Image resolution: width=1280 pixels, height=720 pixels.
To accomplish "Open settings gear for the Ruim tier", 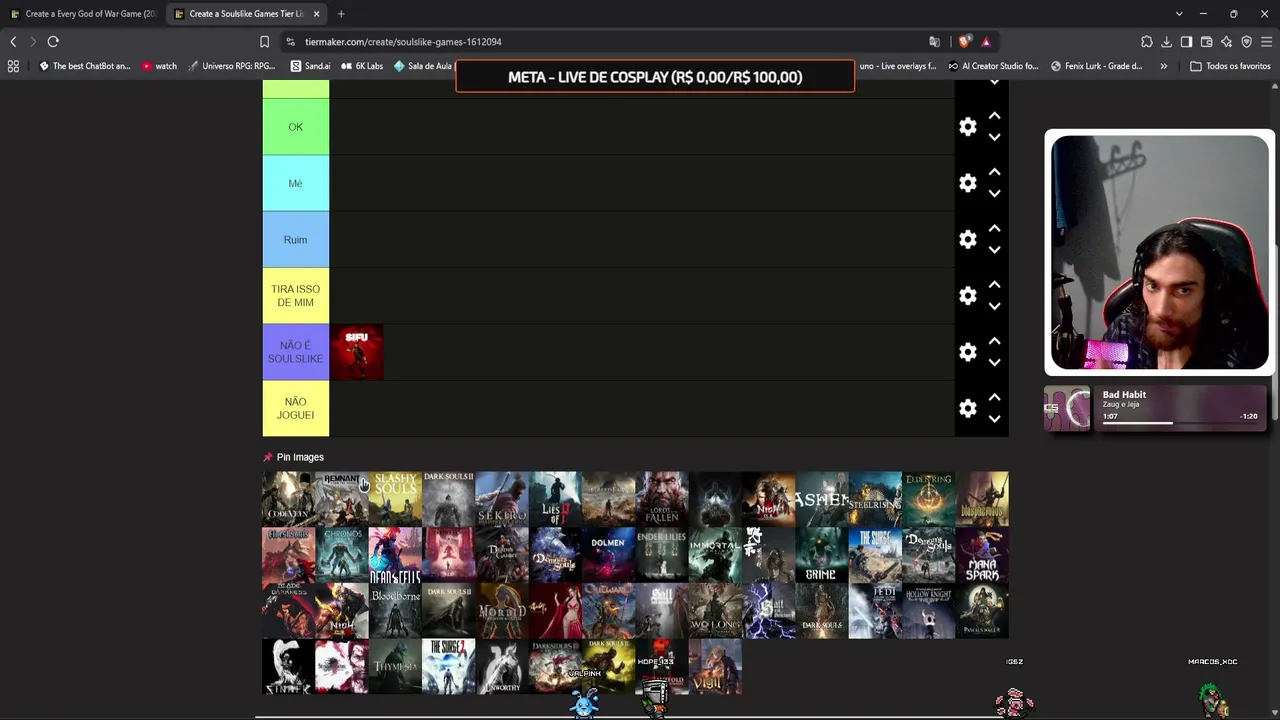I will tap(967, 240).
